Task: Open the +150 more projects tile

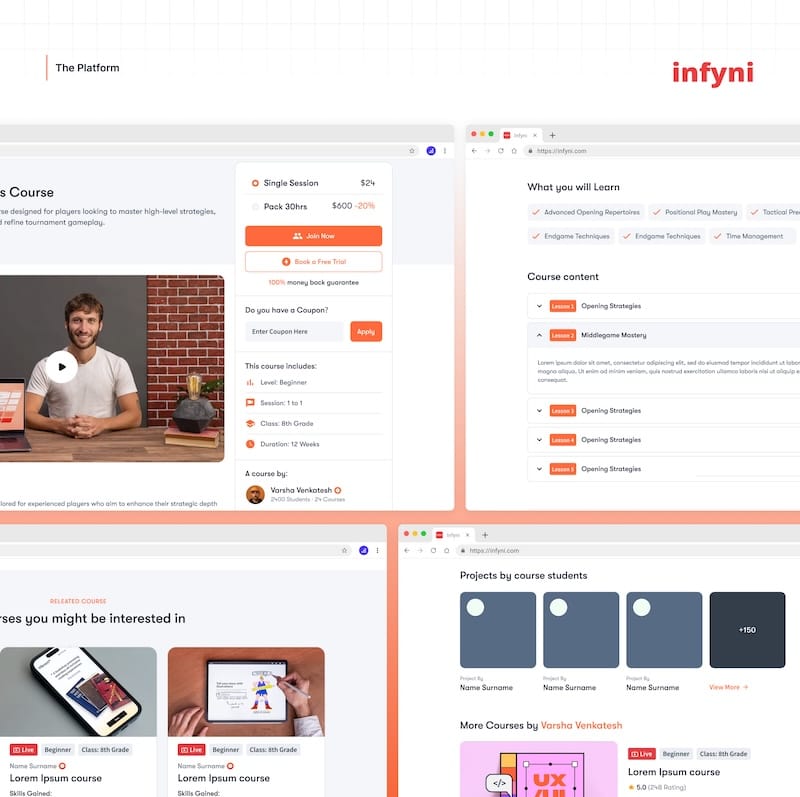Action: tap(747, 630)
